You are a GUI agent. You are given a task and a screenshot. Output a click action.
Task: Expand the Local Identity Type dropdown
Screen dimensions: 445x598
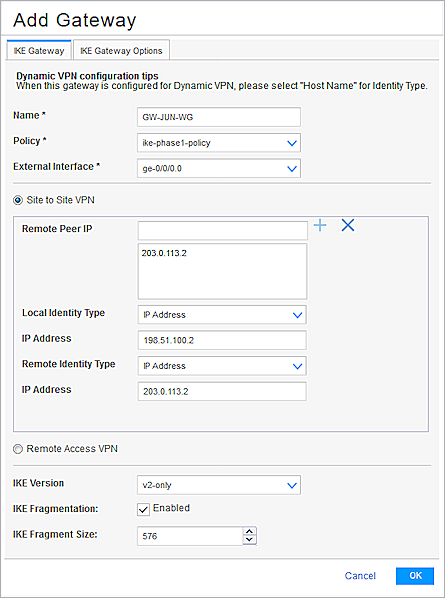coord(222,315)
